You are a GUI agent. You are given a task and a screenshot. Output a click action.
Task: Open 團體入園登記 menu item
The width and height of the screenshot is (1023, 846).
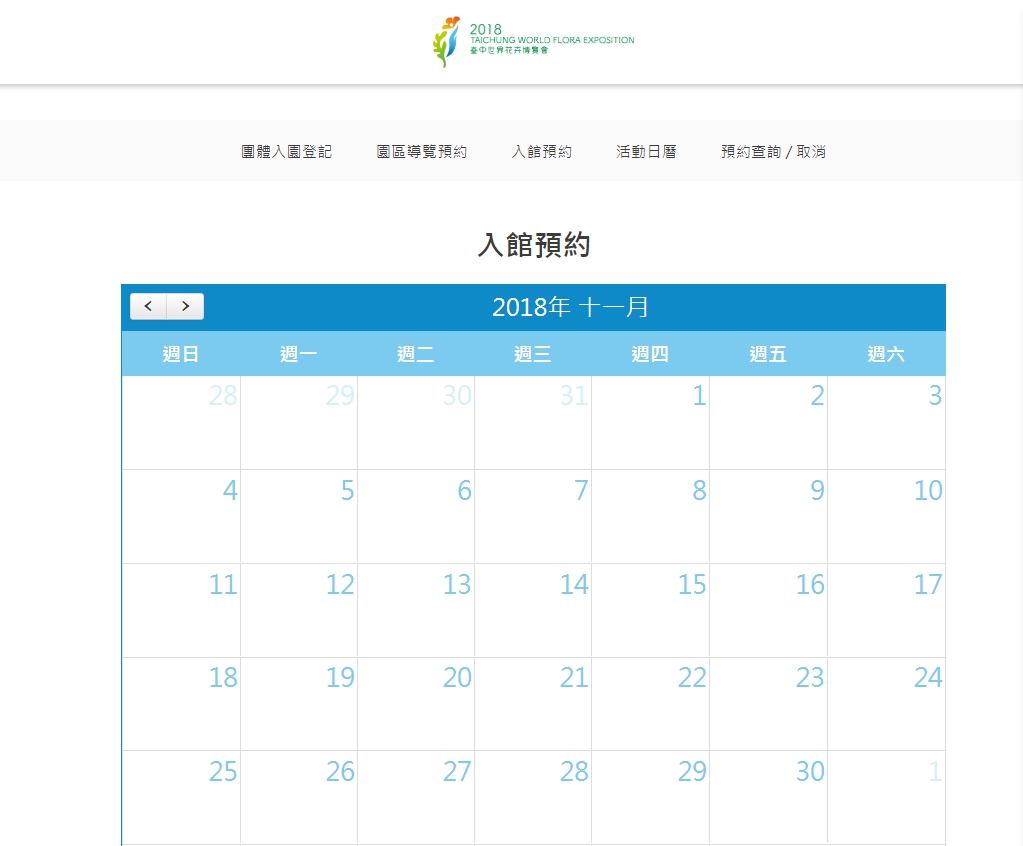(x=286, y=152)
